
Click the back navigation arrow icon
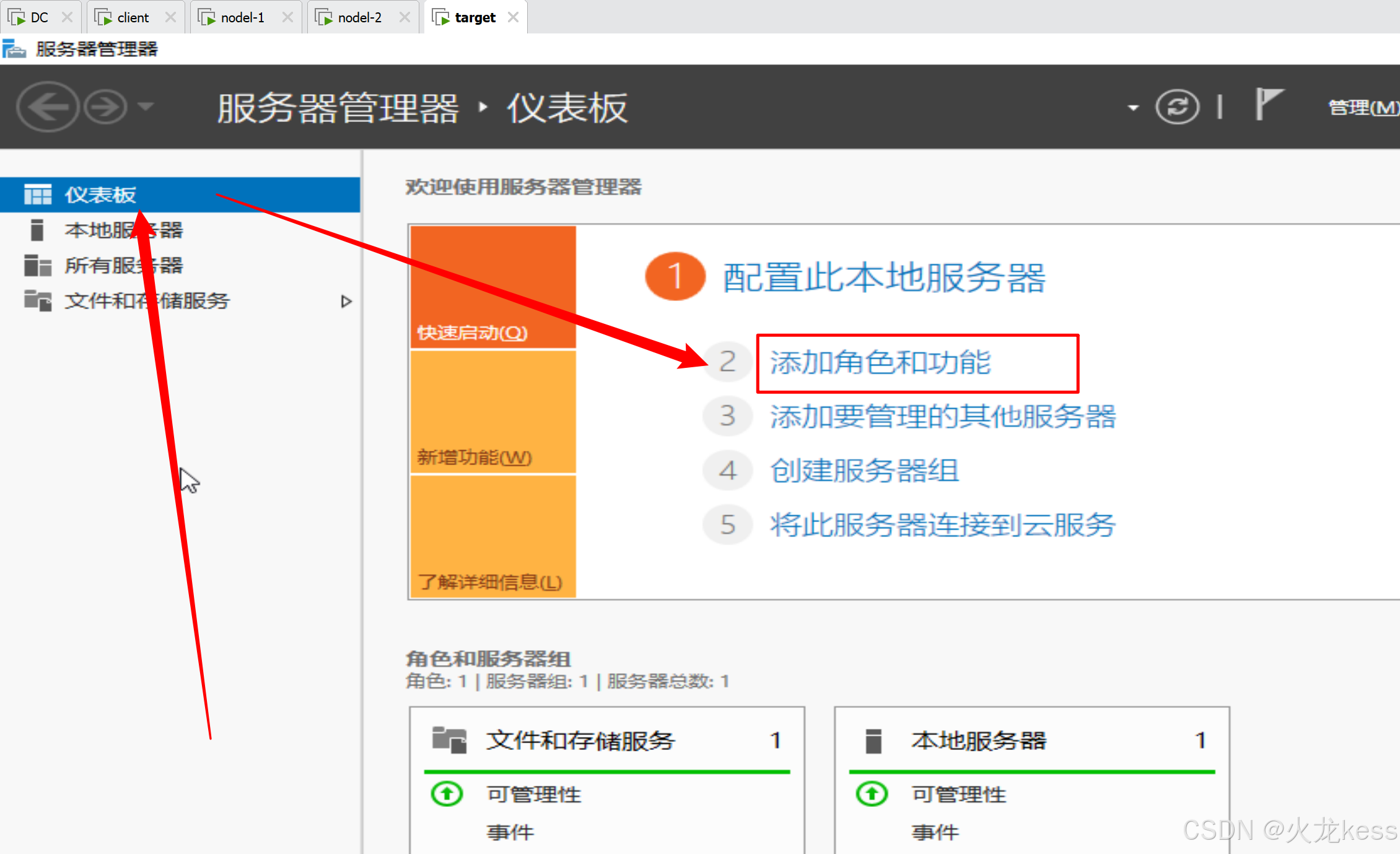(x=47, y=107)
